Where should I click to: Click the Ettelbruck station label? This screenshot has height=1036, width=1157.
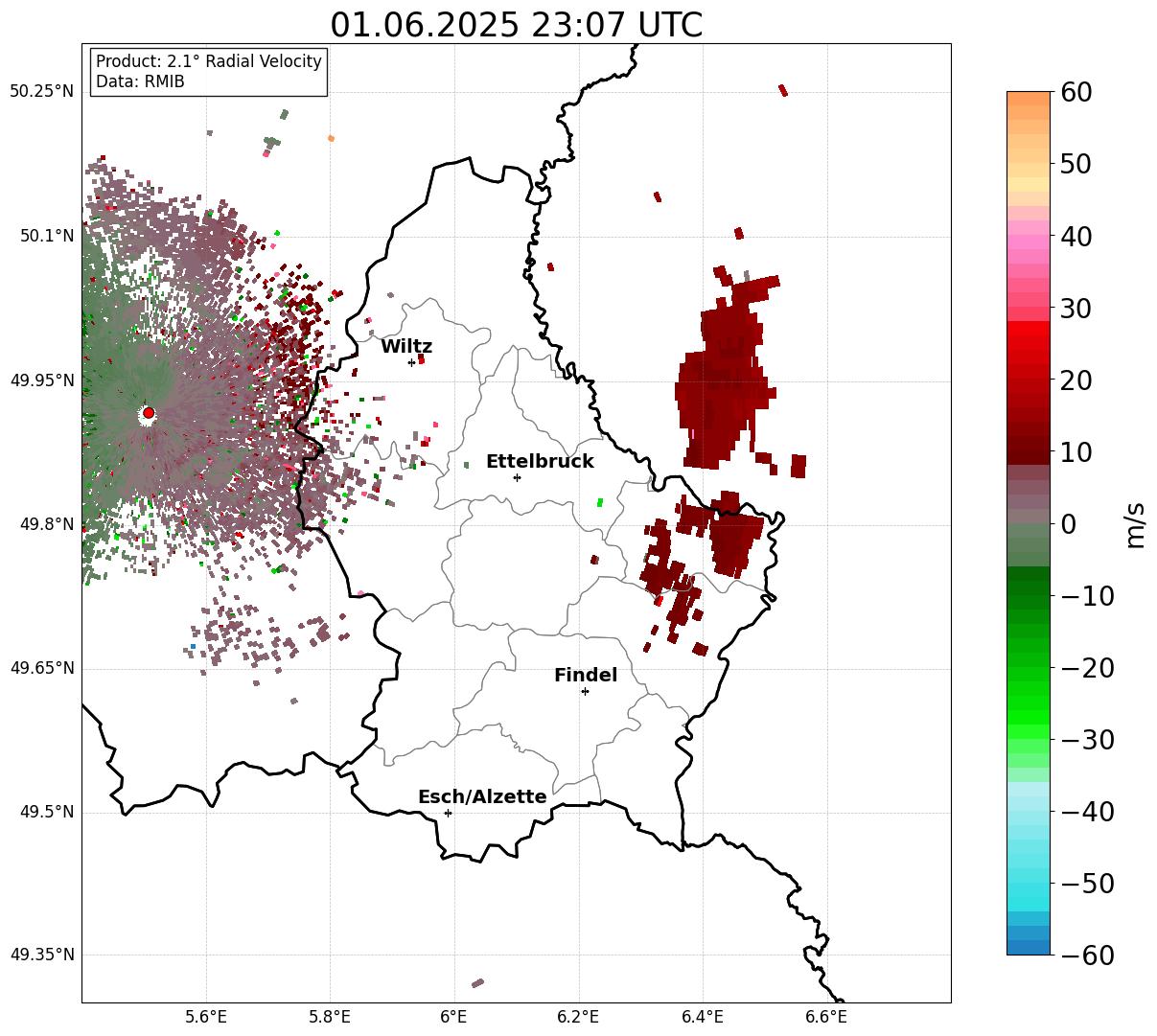tap(540, 462)
